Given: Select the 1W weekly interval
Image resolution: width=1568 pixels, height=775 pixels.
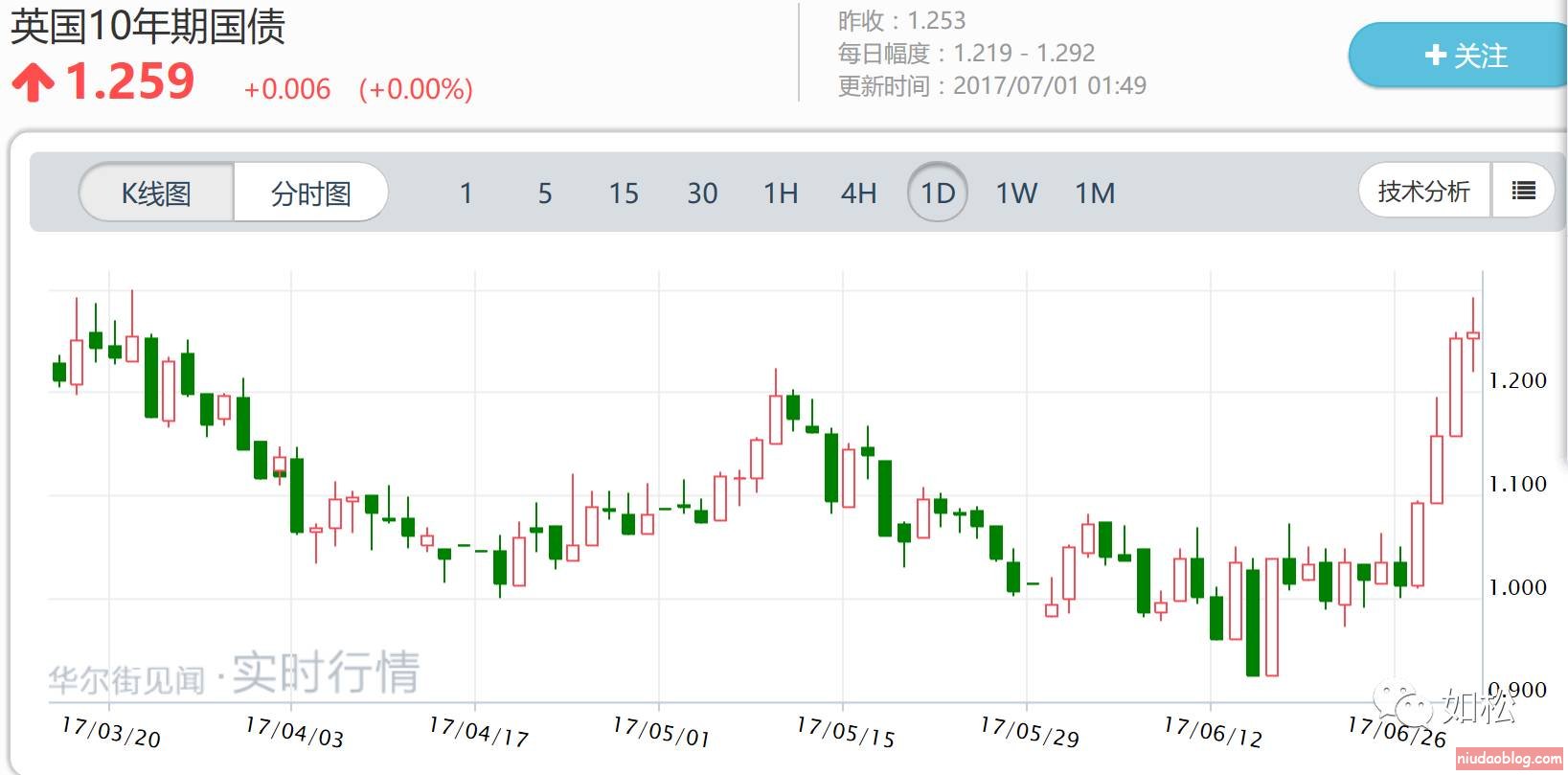Looking at the screenshot, I should [1016, 194].
